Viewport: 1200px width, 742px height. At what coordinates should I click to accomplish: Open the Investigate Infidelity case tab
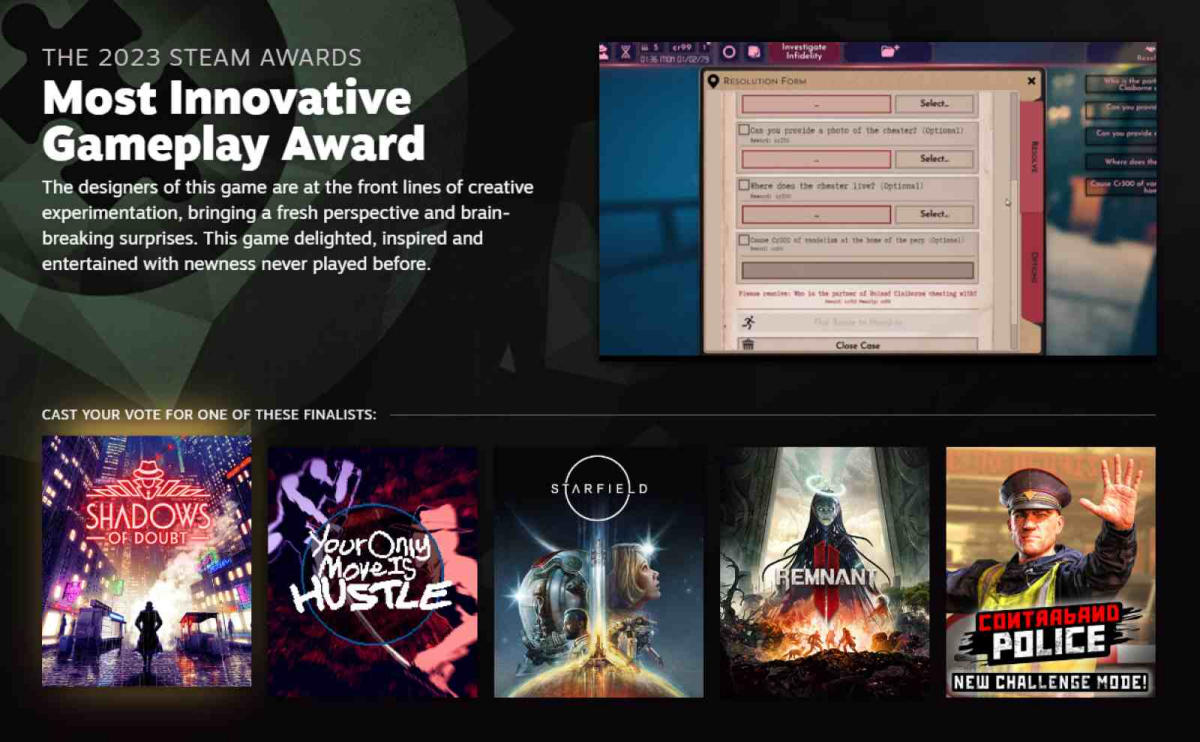(803, 52)
